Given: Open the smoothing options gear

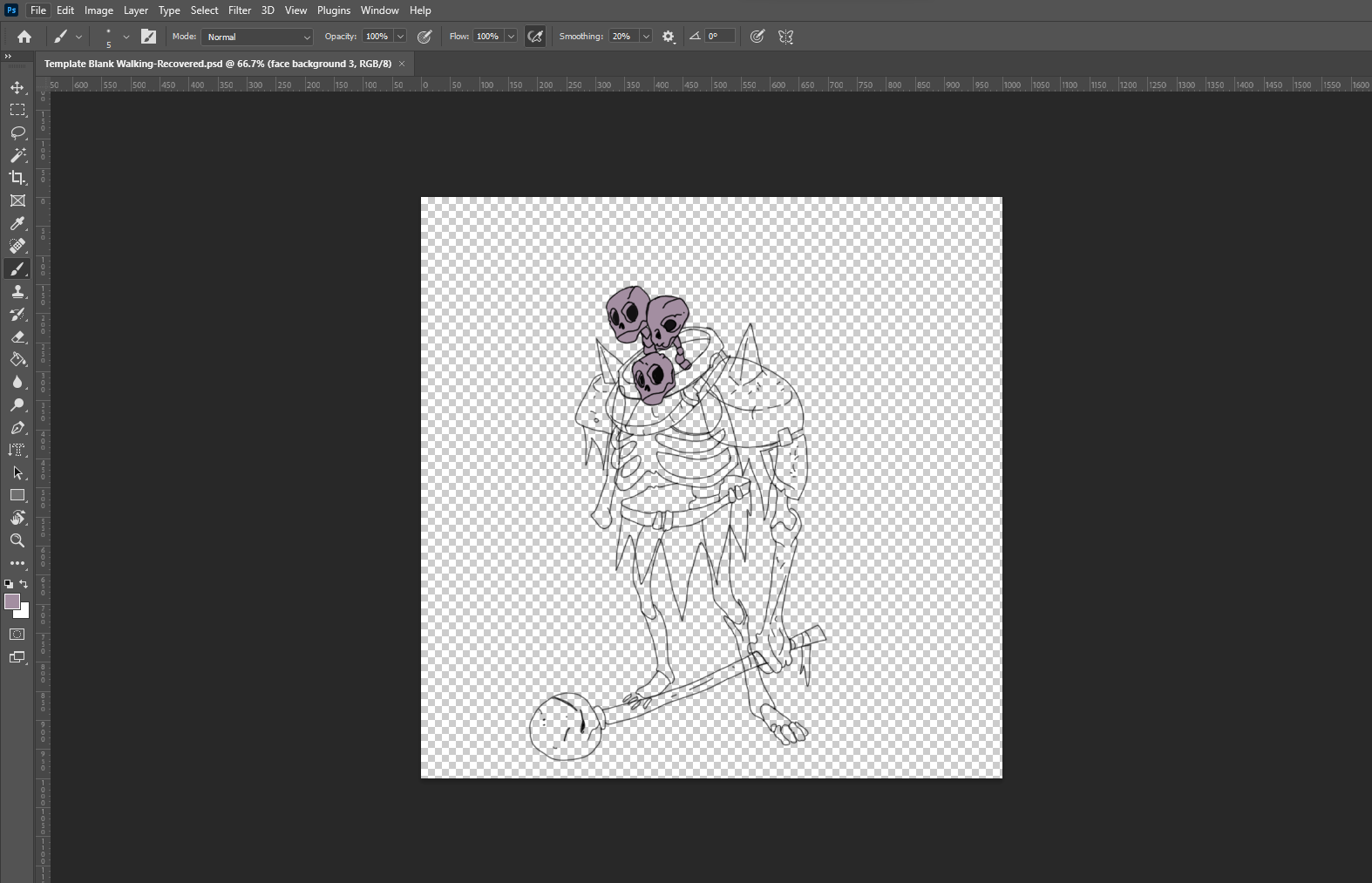Looking at the screenshot, I should pyautogui.click(x=669, y=37).
